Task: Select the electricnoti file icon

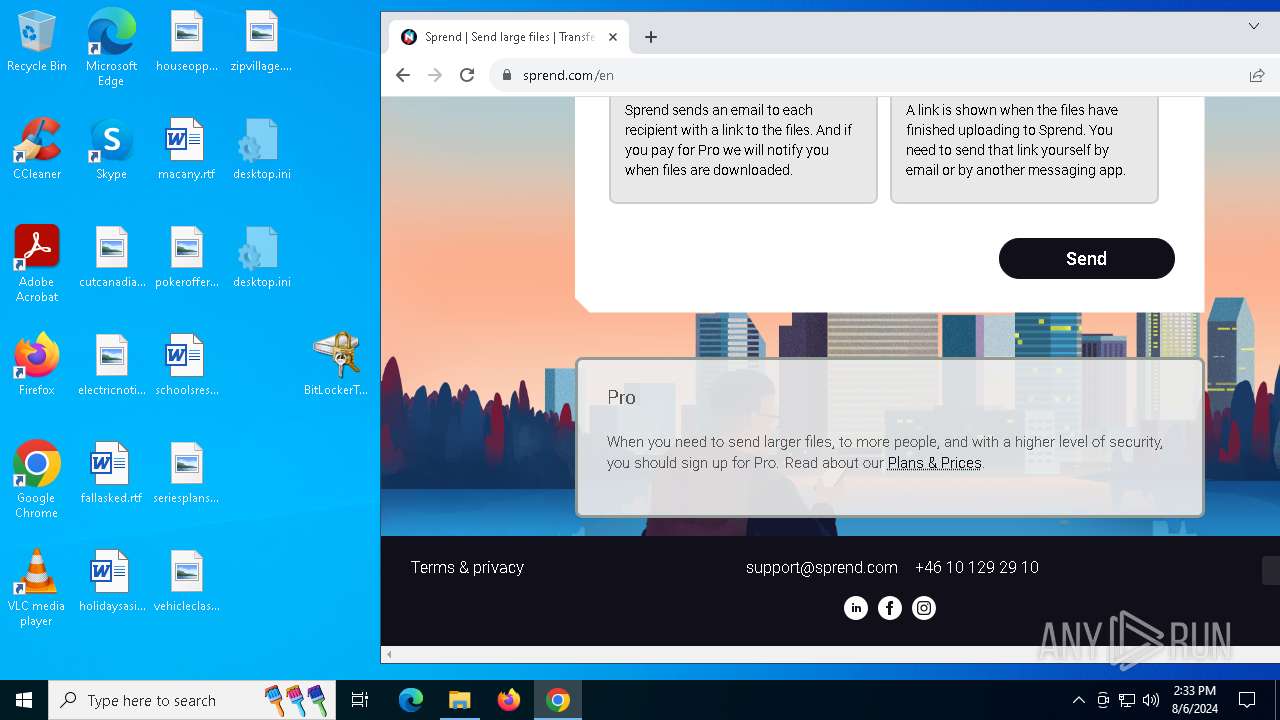Action: [111, 366]
